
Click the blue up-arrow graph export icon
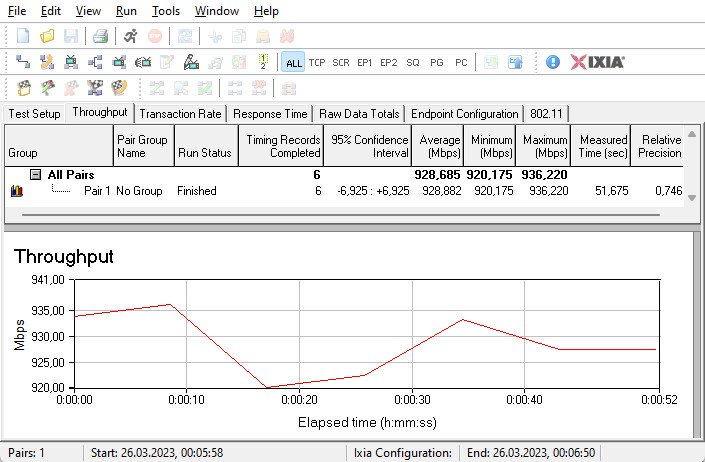515,62
